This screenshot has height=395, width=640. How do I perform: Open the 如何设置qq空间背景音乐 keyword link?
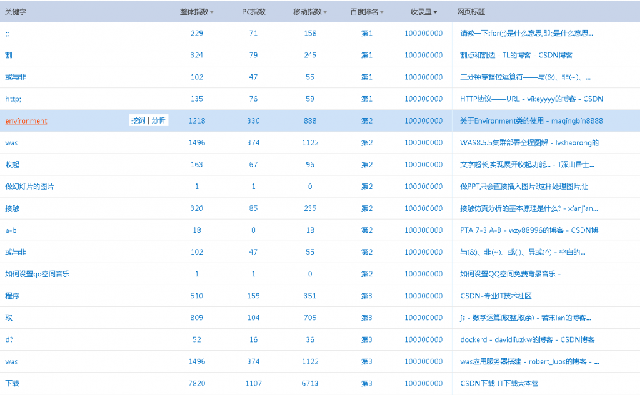click(37, 274)
